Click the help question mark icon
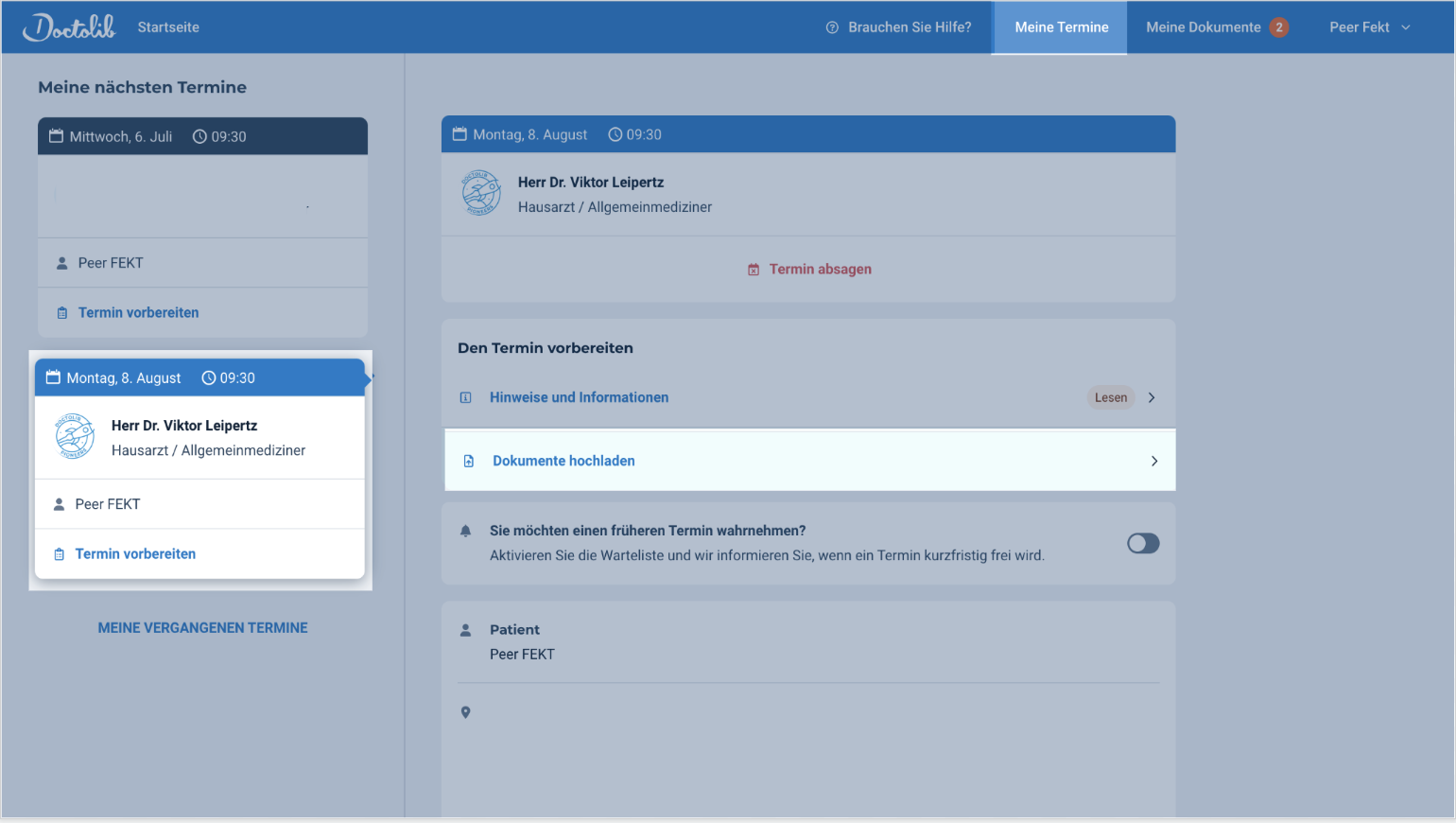 832,27
